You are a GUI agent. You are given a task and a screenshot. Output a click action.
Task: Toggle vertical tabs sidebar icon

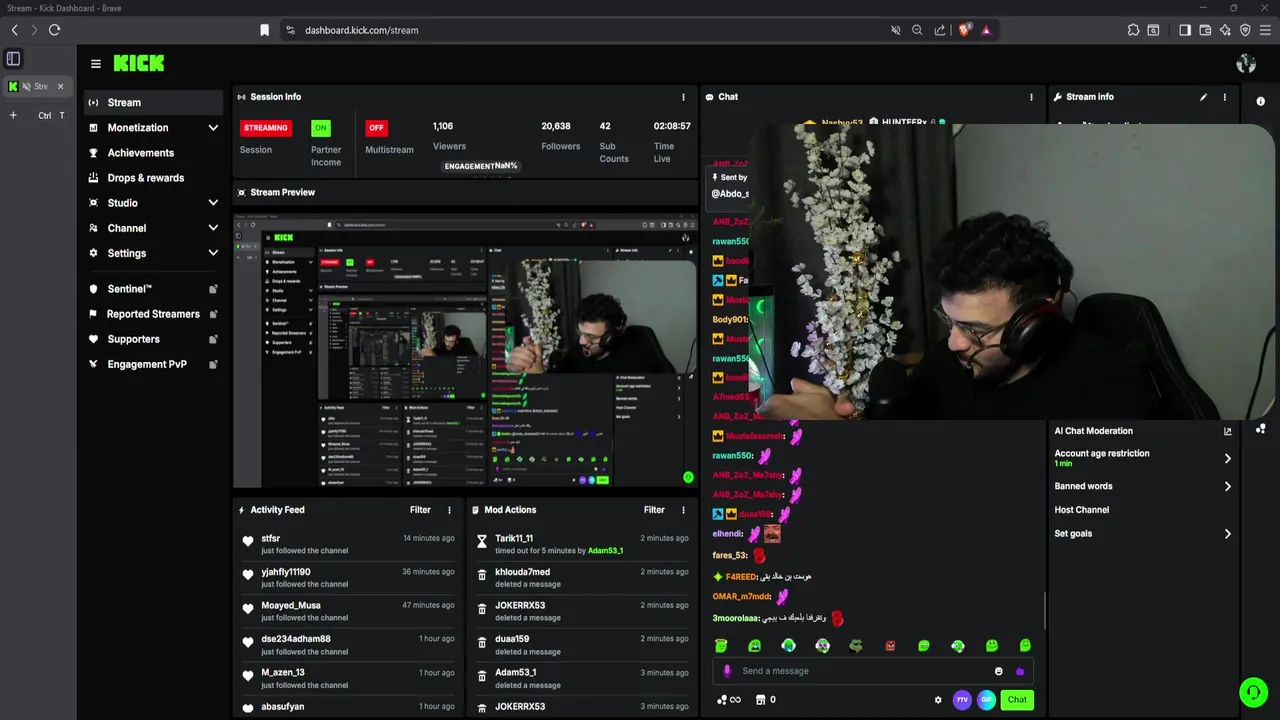pos(13,59)
